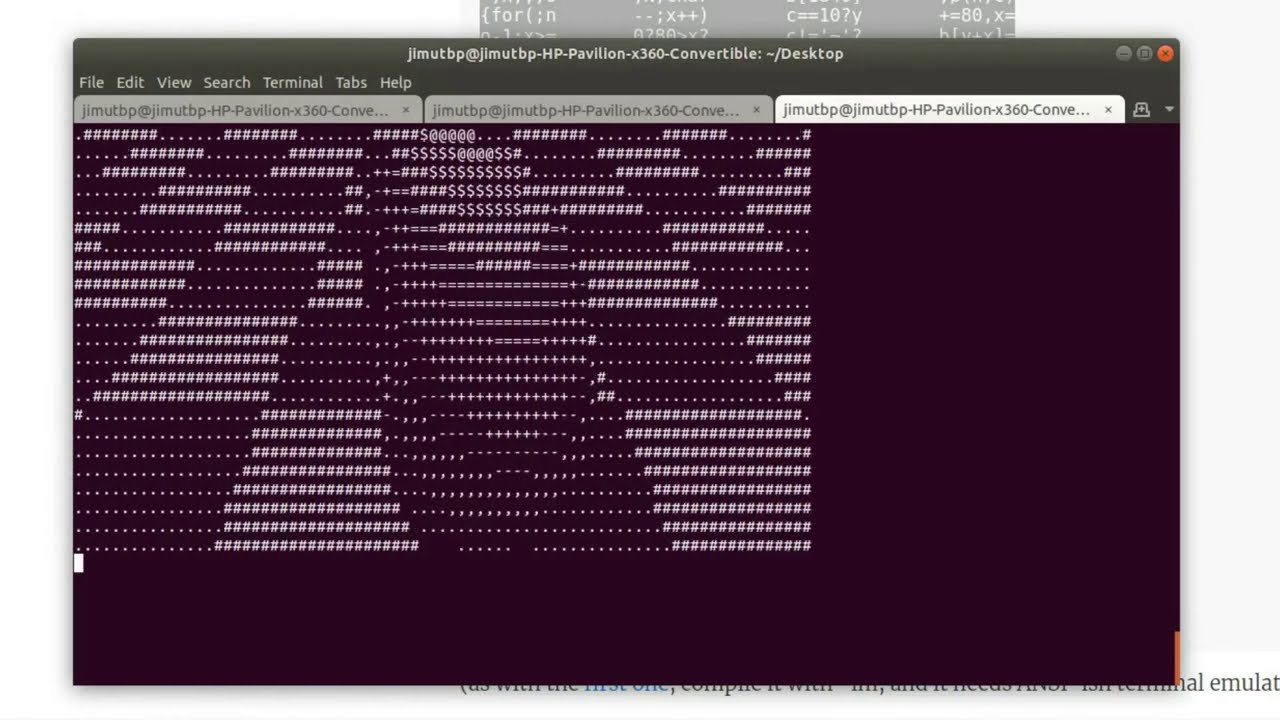Open the Terminal menu

292,82
